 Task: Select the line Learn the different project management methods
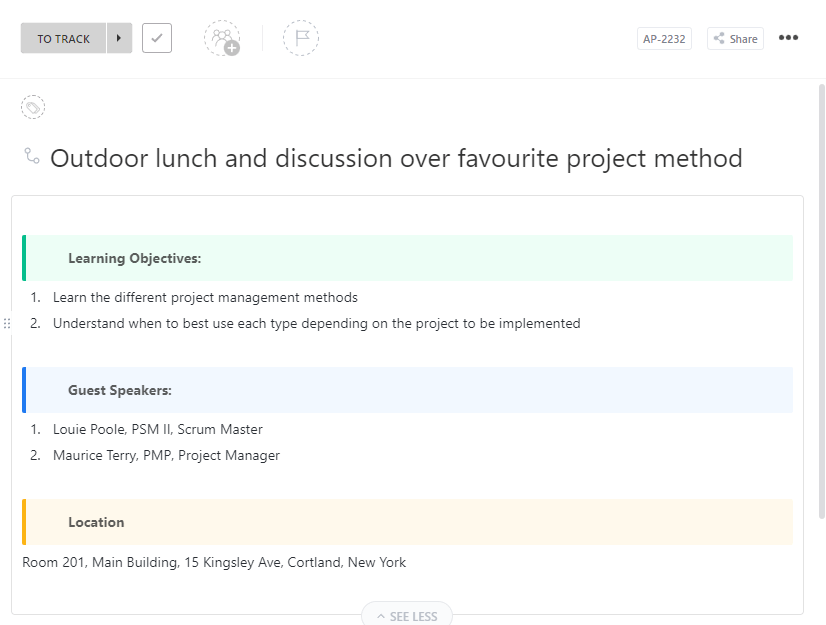[x=205, y=297]
